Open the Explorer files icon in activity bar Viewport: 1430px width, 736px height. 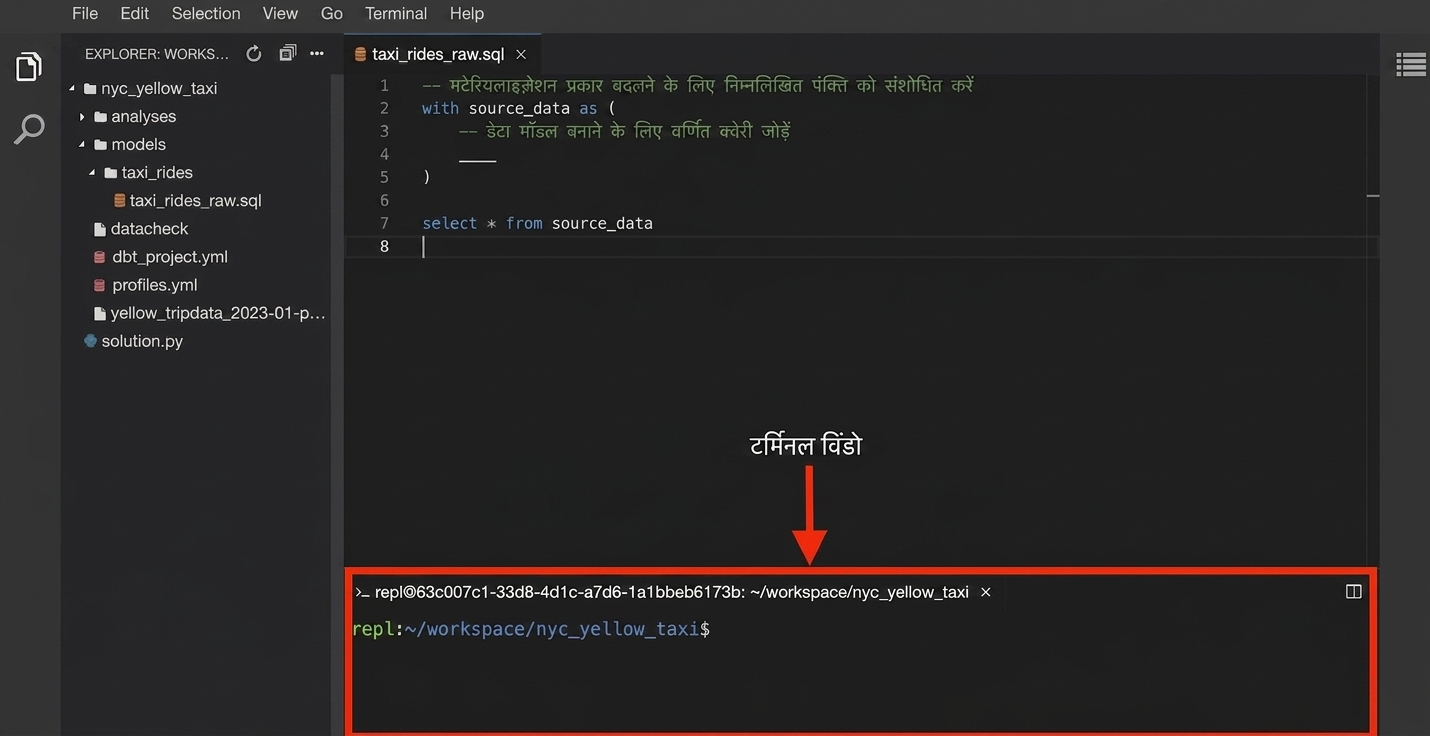29,67
